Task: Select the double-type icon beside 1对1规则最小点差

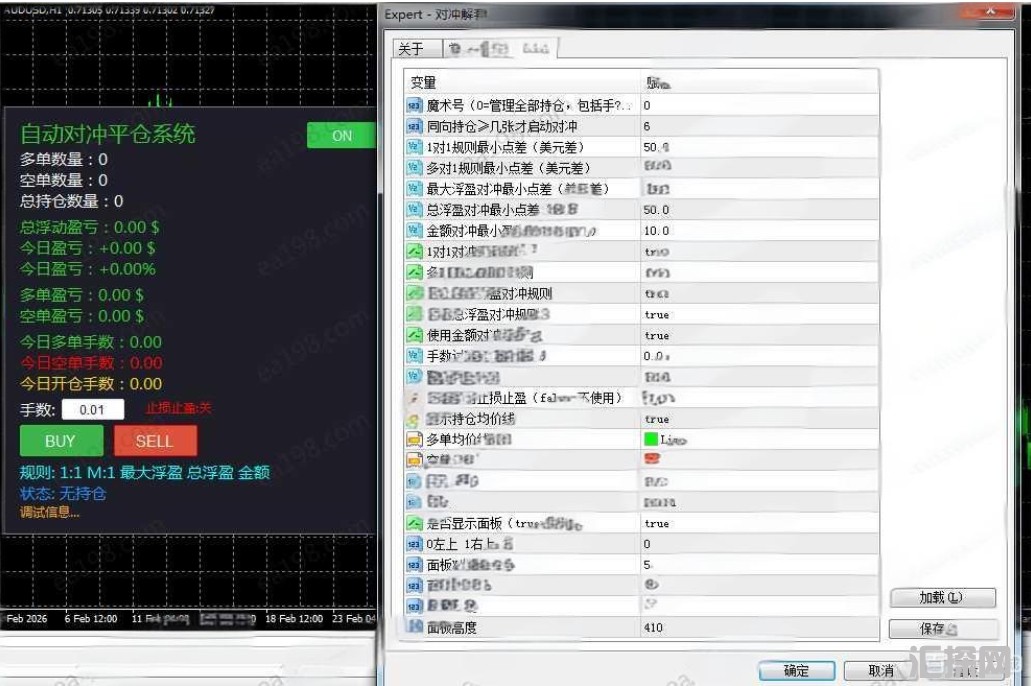Action: pos(414,147)
